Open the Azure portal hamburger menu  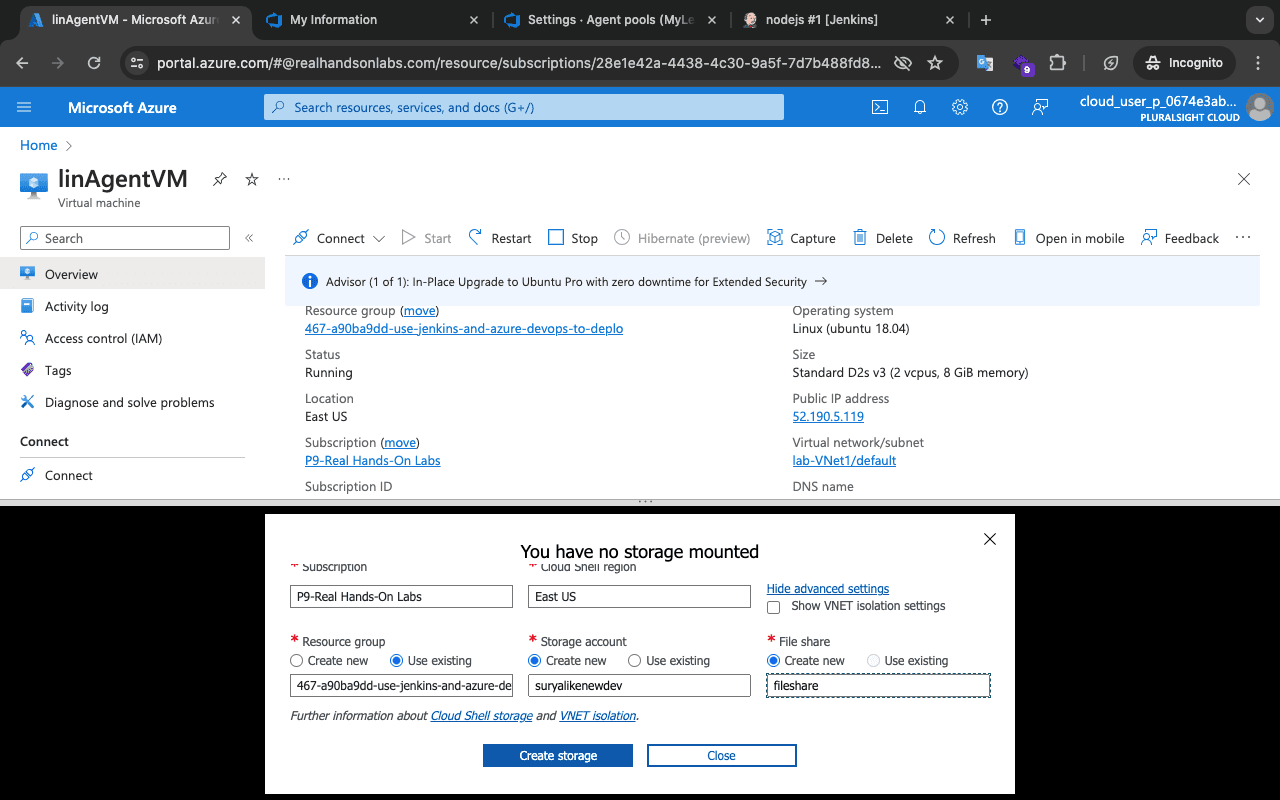[x=24, y=107]
